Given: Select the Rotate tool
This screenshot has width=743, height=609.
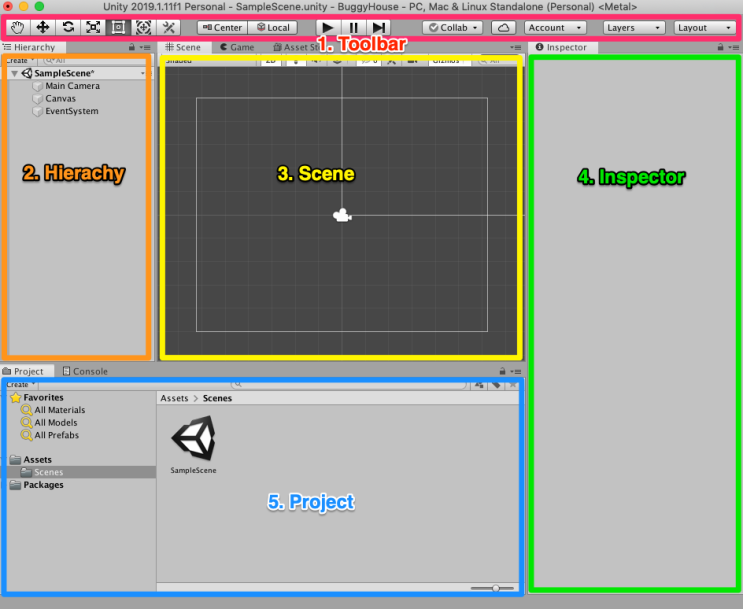Looking at the screenshot, I should [68, 28].
